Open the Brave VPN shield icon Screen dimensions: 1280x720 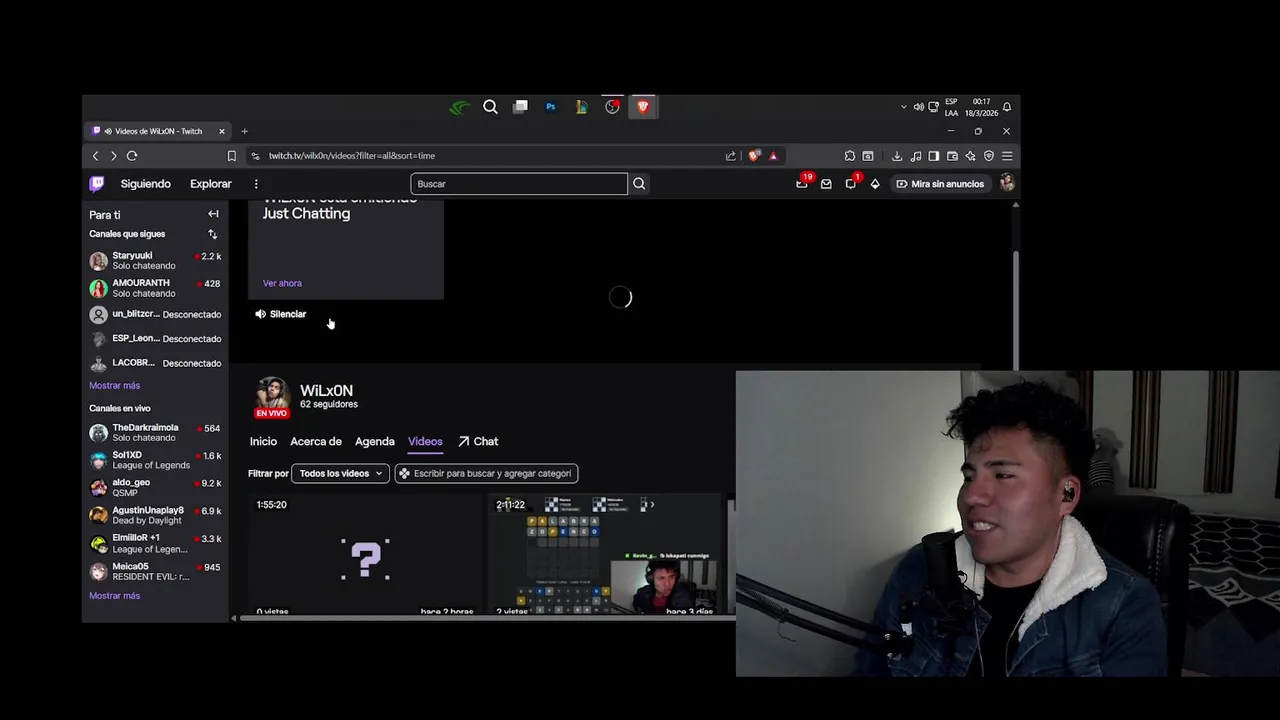pyautogui.click(x=989, y=156)
